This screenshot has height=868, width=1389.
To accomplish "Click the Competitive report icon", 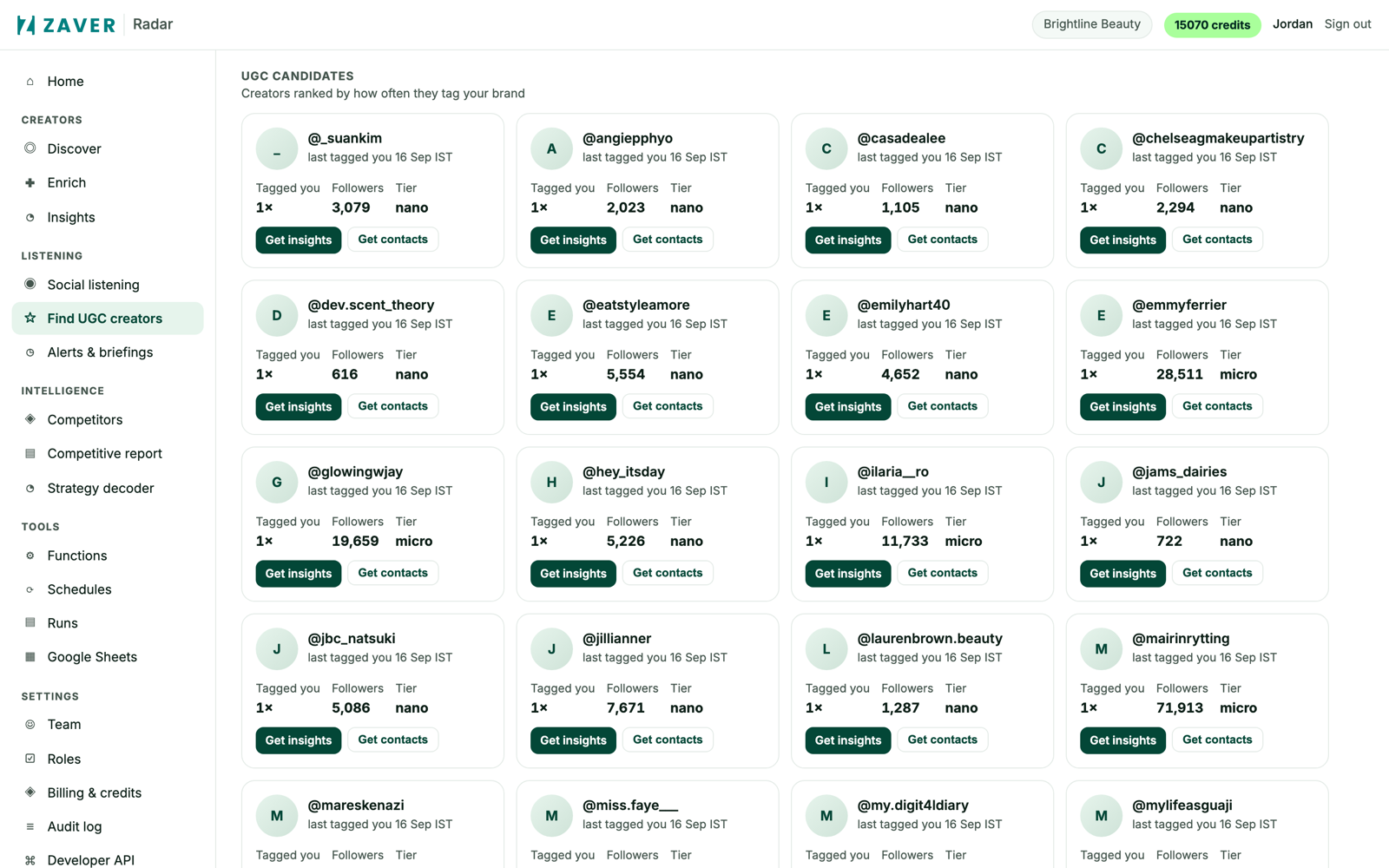I will point(30,454).
